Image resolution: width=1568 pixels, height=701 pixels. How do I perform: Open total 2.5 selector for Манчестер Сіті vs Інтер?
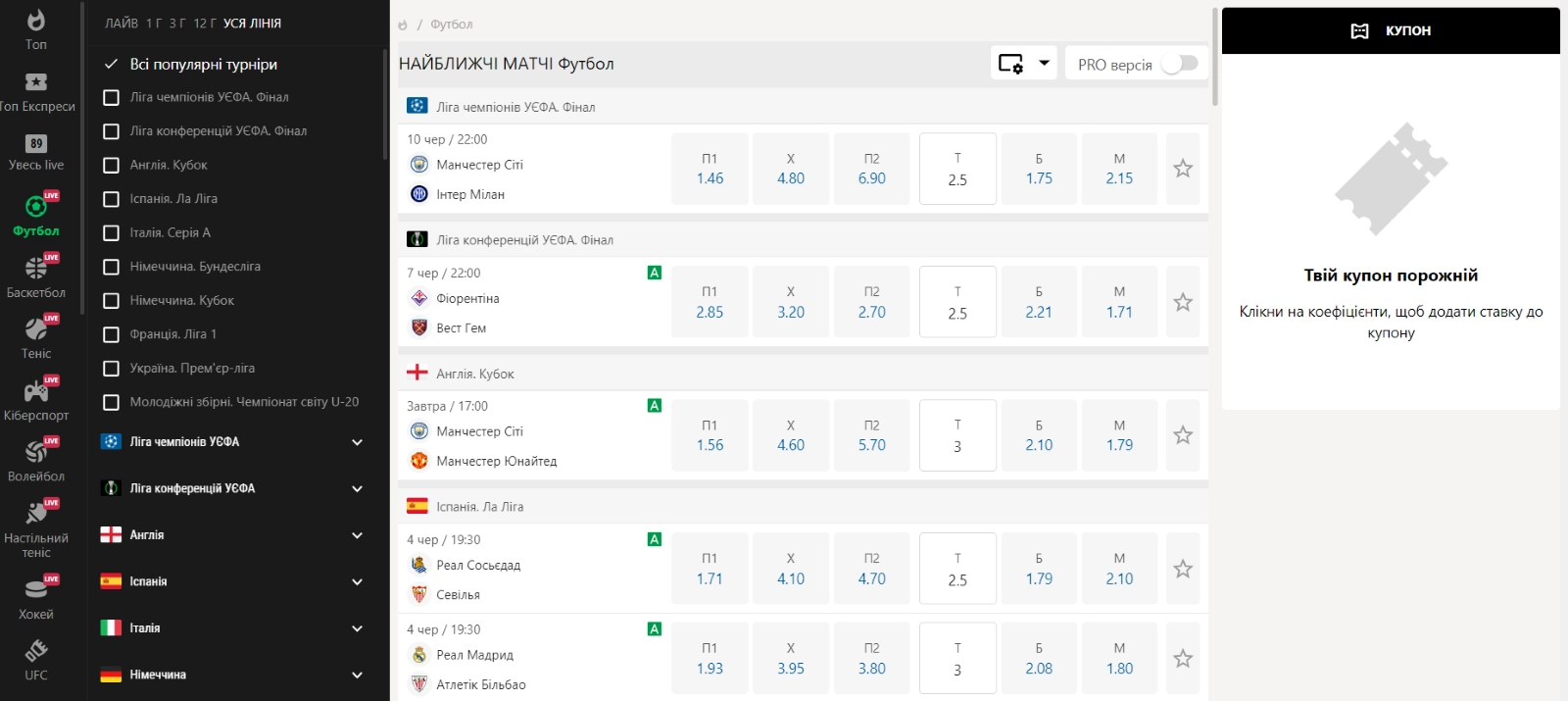tap(957, 169)
